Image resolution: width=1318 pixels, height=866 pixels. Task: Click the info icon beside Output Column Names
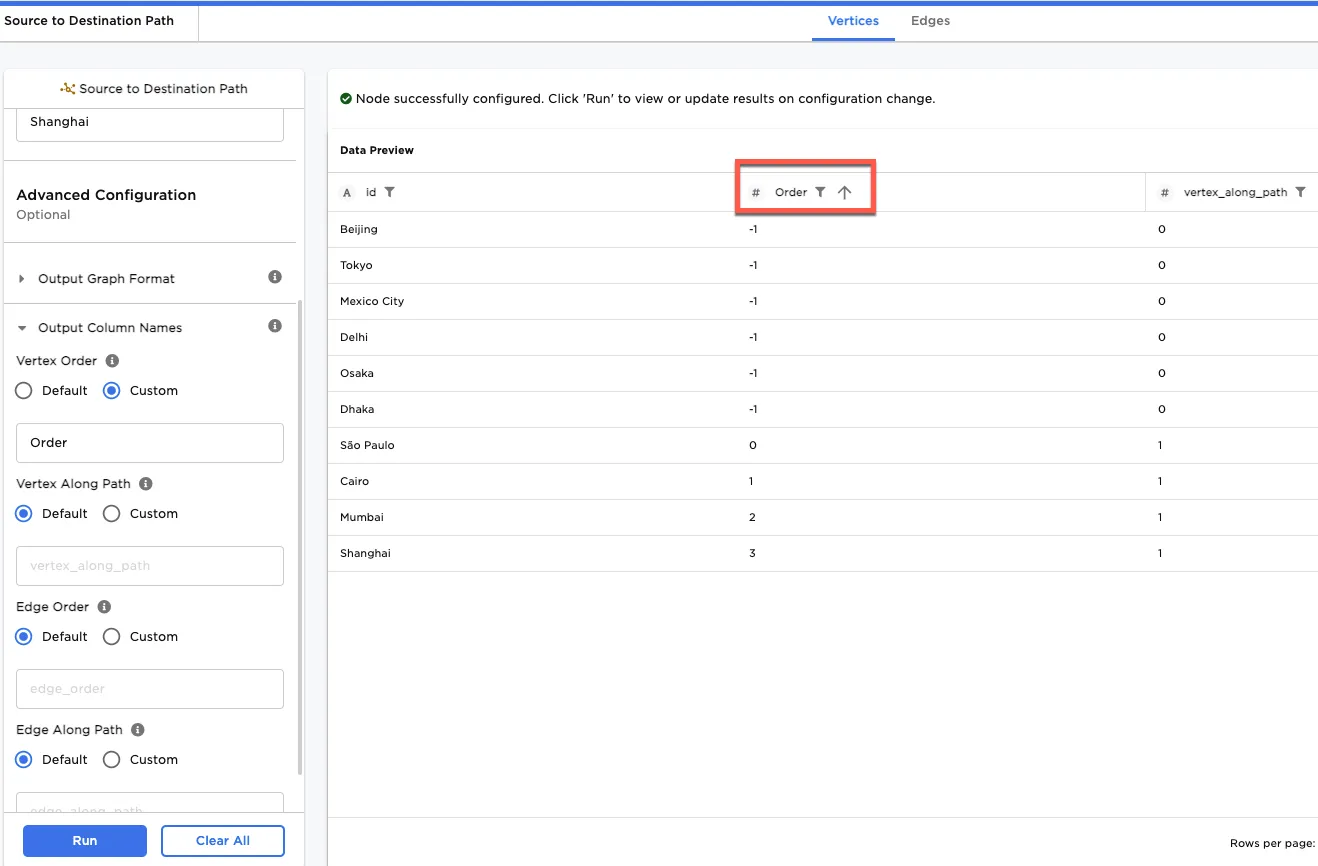[275, 327]
